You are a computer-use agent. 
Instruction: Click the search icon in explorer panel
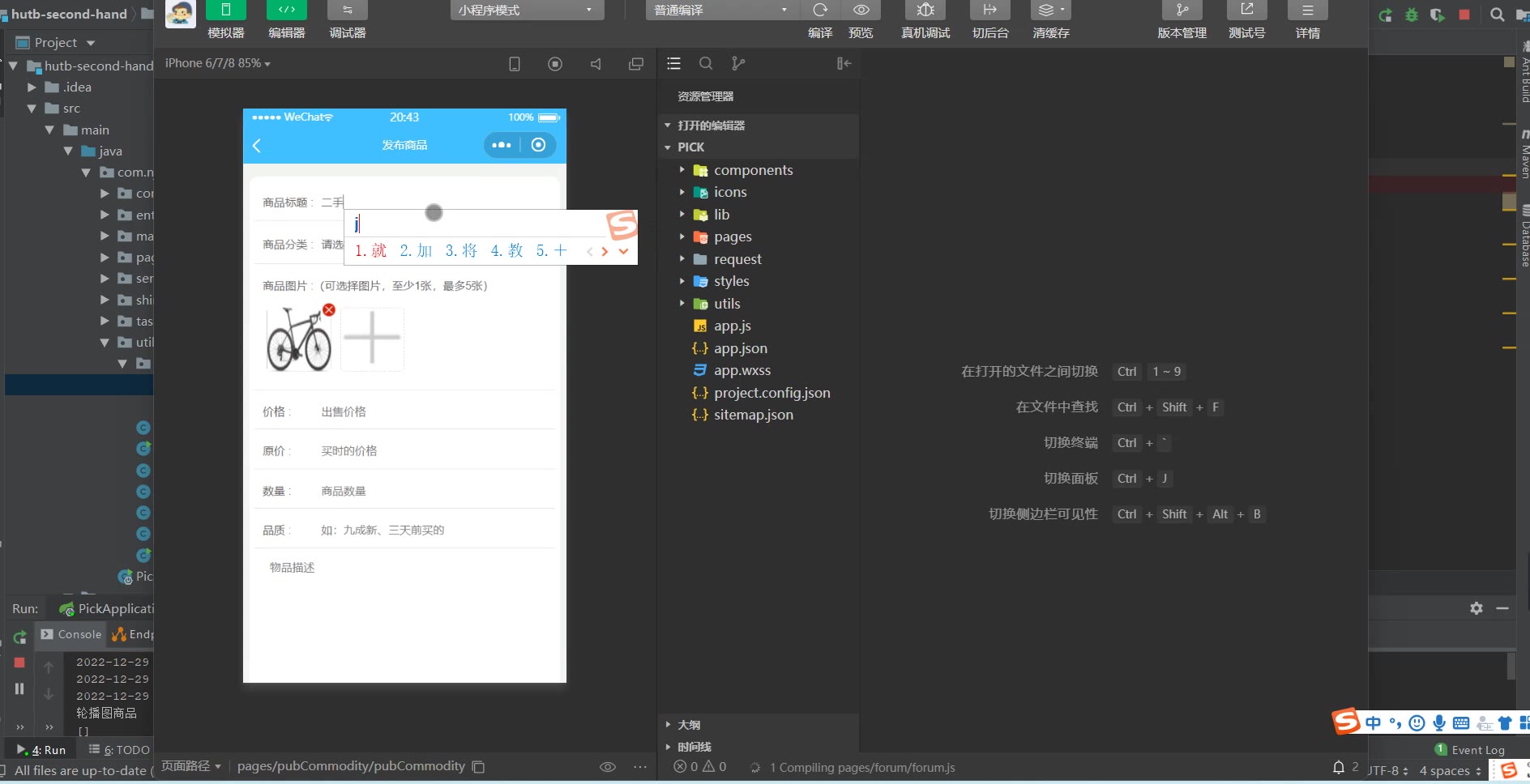pos(706,63)
